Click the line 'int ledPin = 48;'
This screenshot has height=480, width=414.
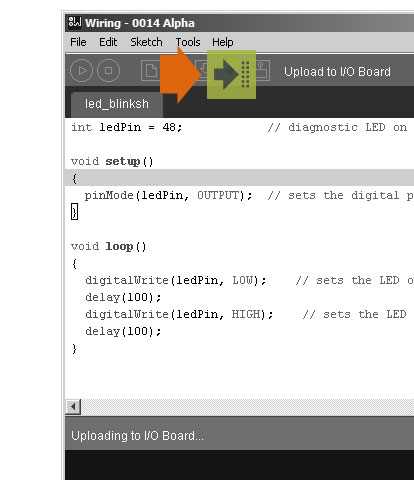coord(127,127)
